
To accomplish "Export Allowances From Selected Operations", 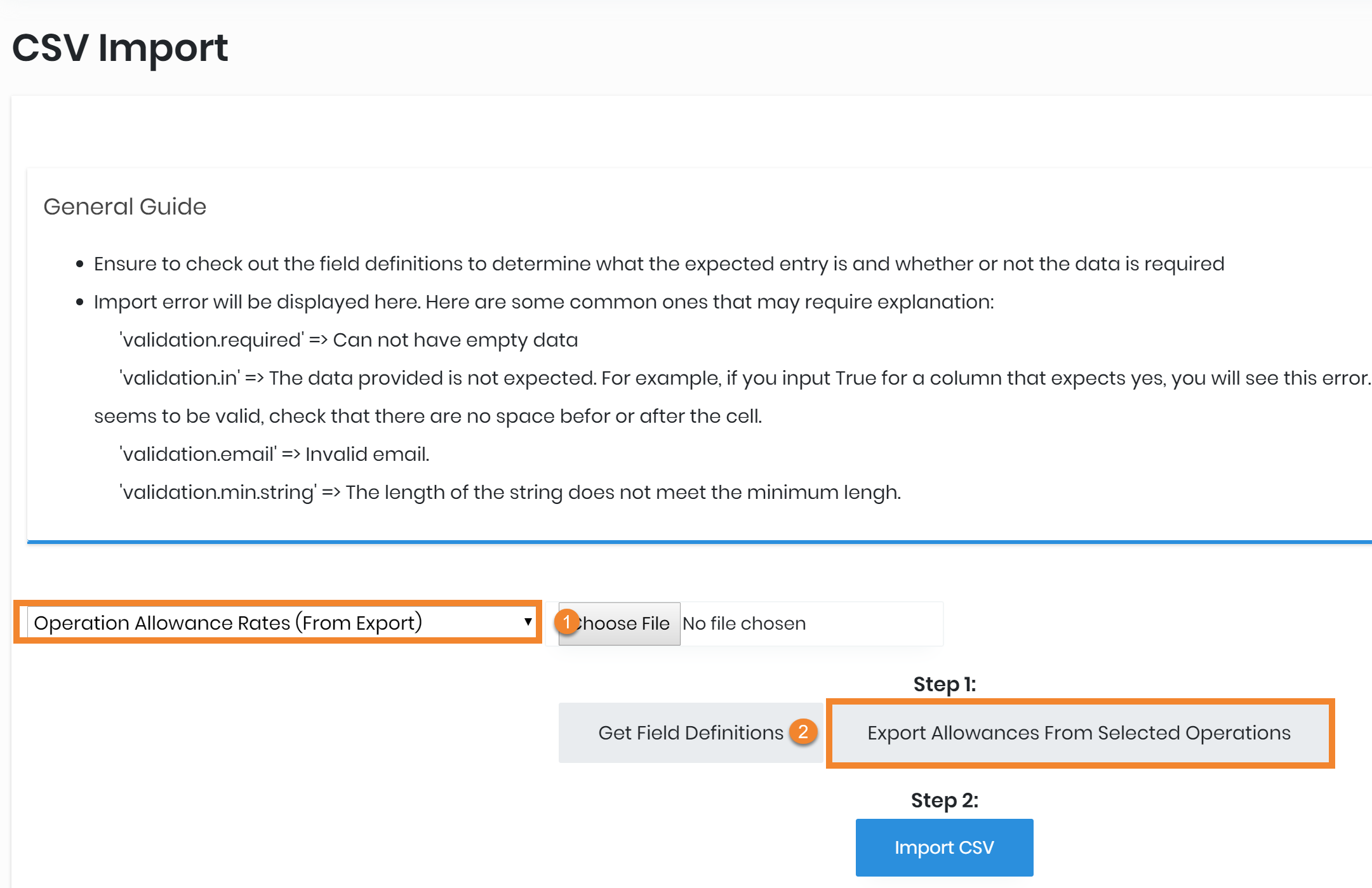I will 1079,733.
